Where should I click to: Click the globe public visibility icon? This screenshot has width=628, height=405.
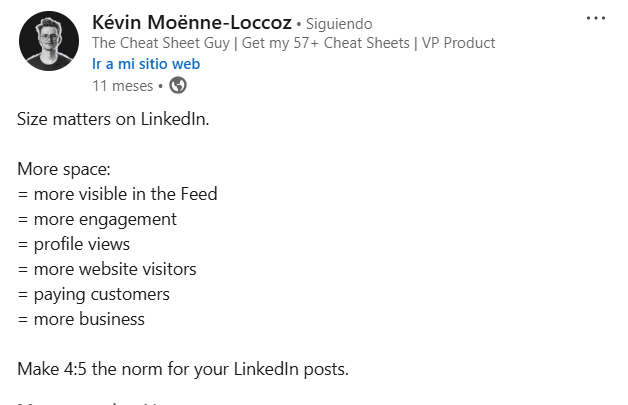coord(178,85)
